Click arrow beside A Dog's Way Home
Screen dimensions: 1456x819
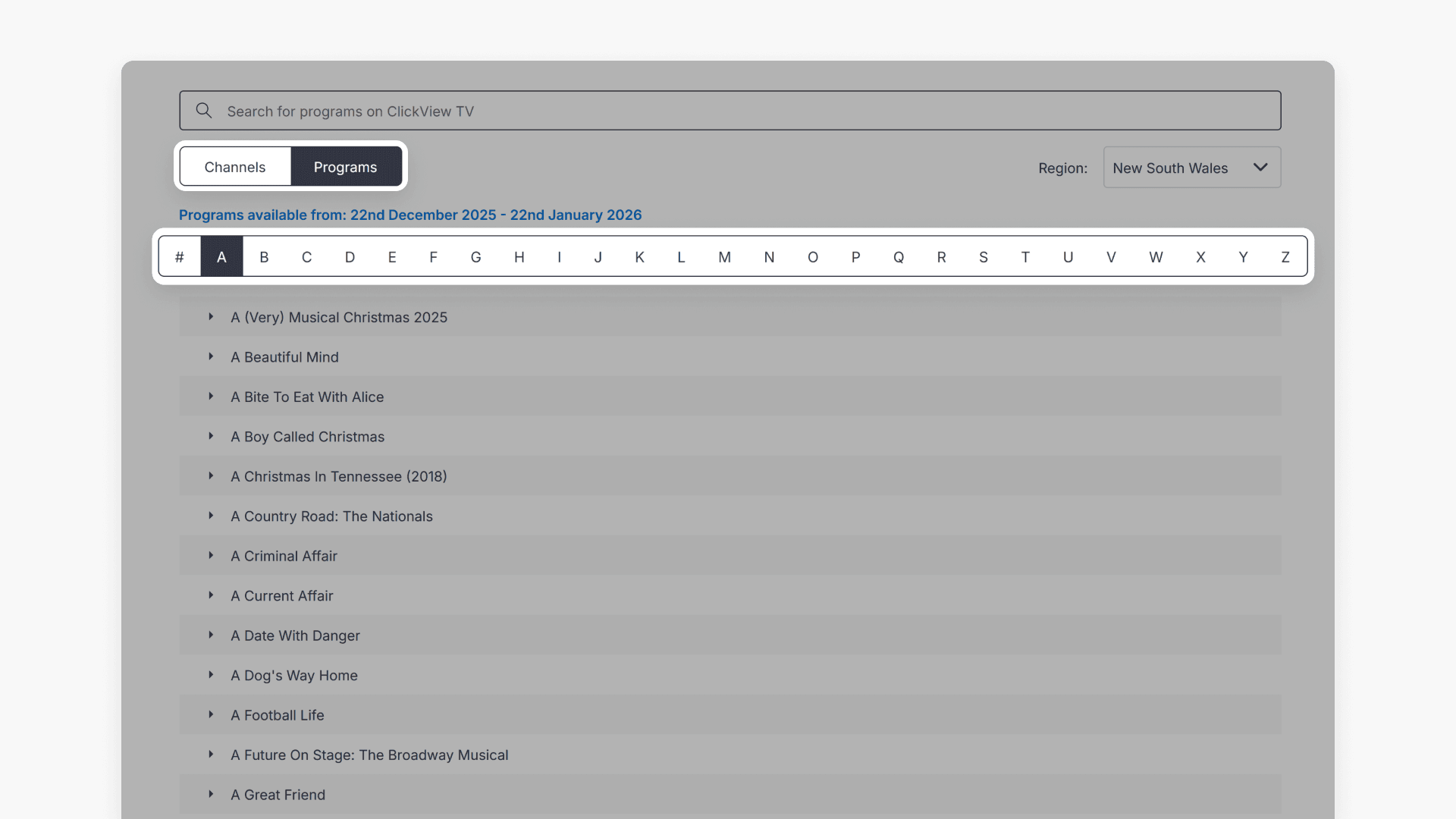[x=211, y=675]
